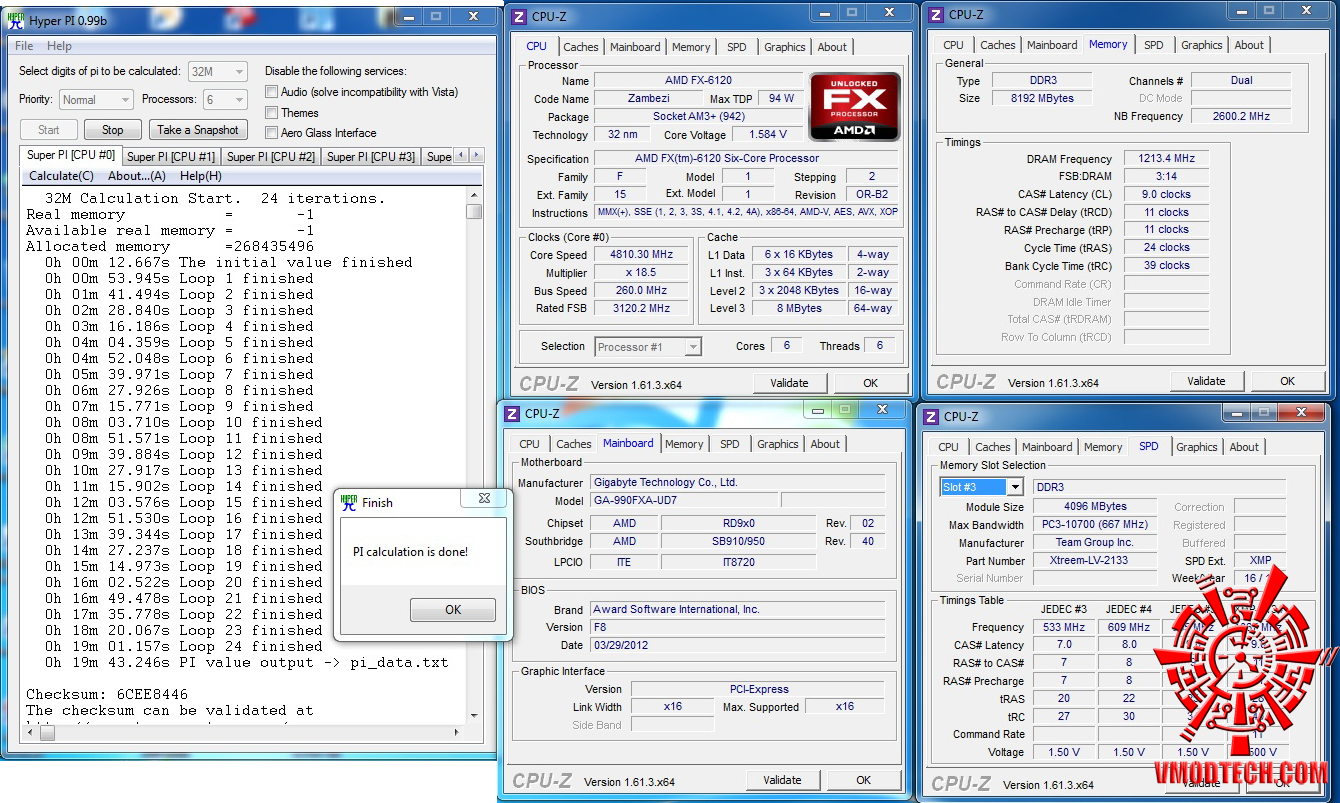Screen dimensions: 1340x803
Task: Switch to the Super PI [CPU #2] tab
Action: click(x=271, y=157)
